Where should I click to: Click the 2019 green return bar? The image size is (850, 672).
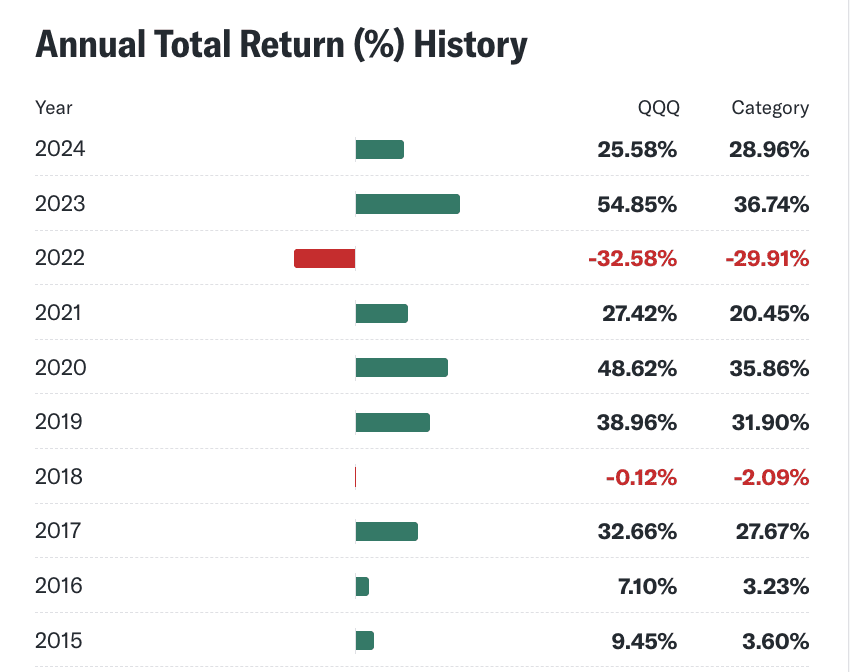[393, 422]
